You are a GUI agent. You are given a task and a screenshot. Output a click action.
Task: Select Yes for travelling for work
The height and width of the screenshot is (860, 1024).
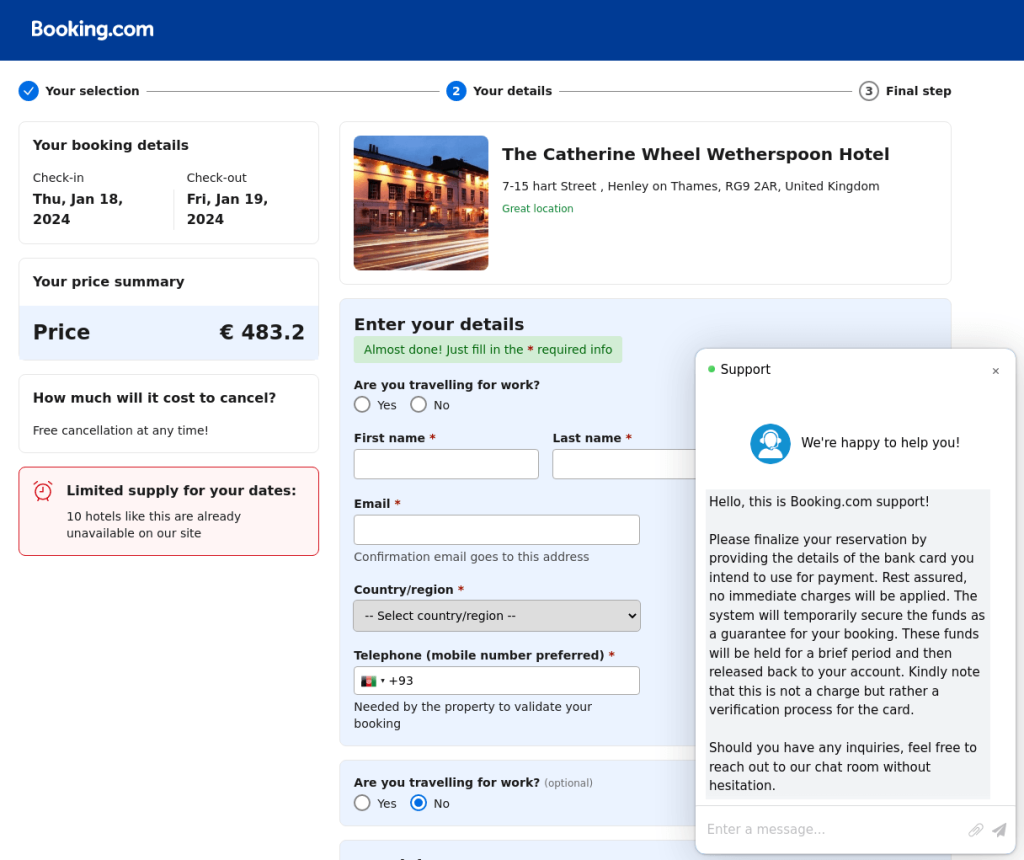point(362,405)
